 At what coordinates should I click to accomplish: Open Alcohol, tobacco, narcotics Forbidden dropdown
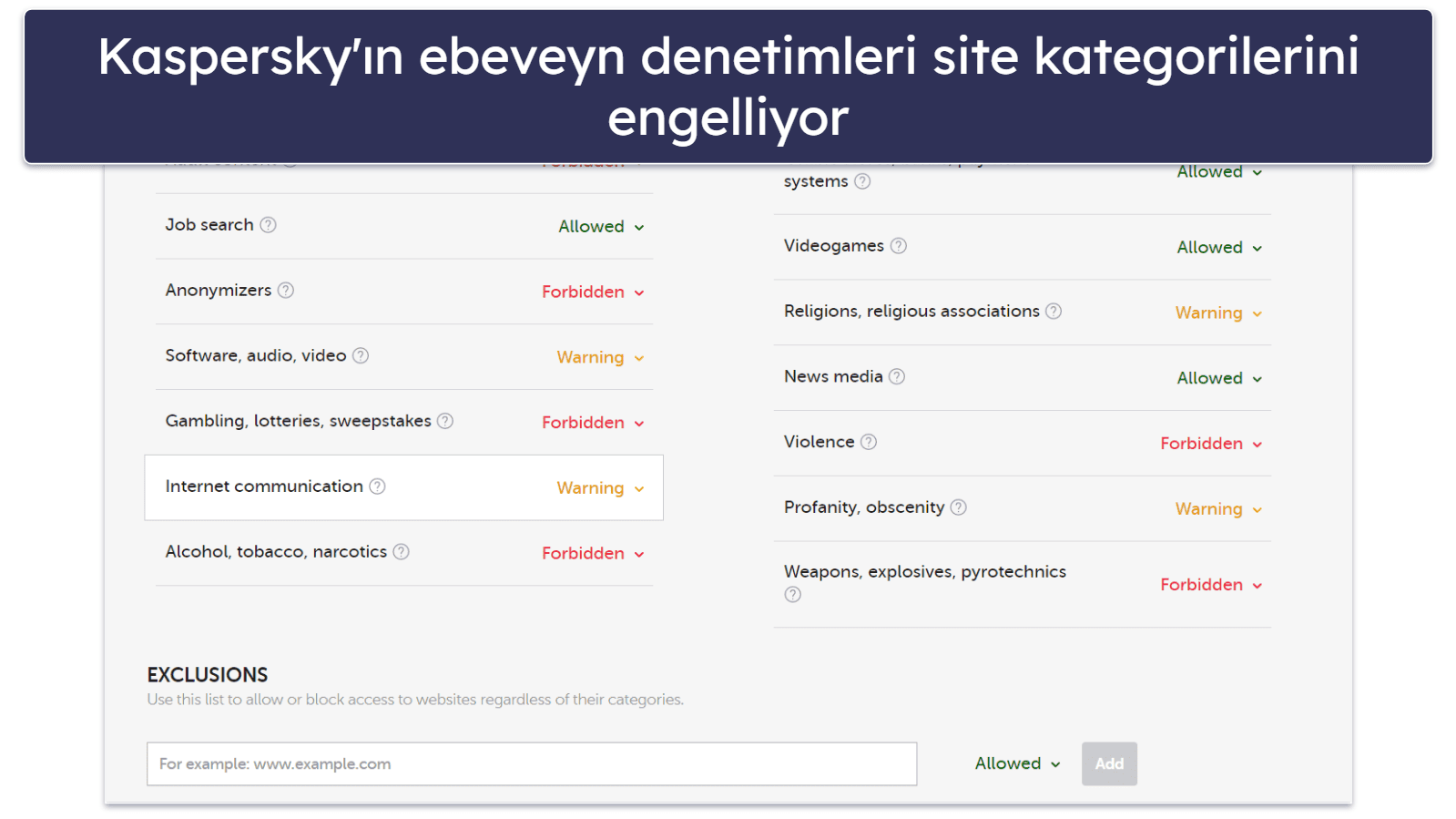pos(593,554)
